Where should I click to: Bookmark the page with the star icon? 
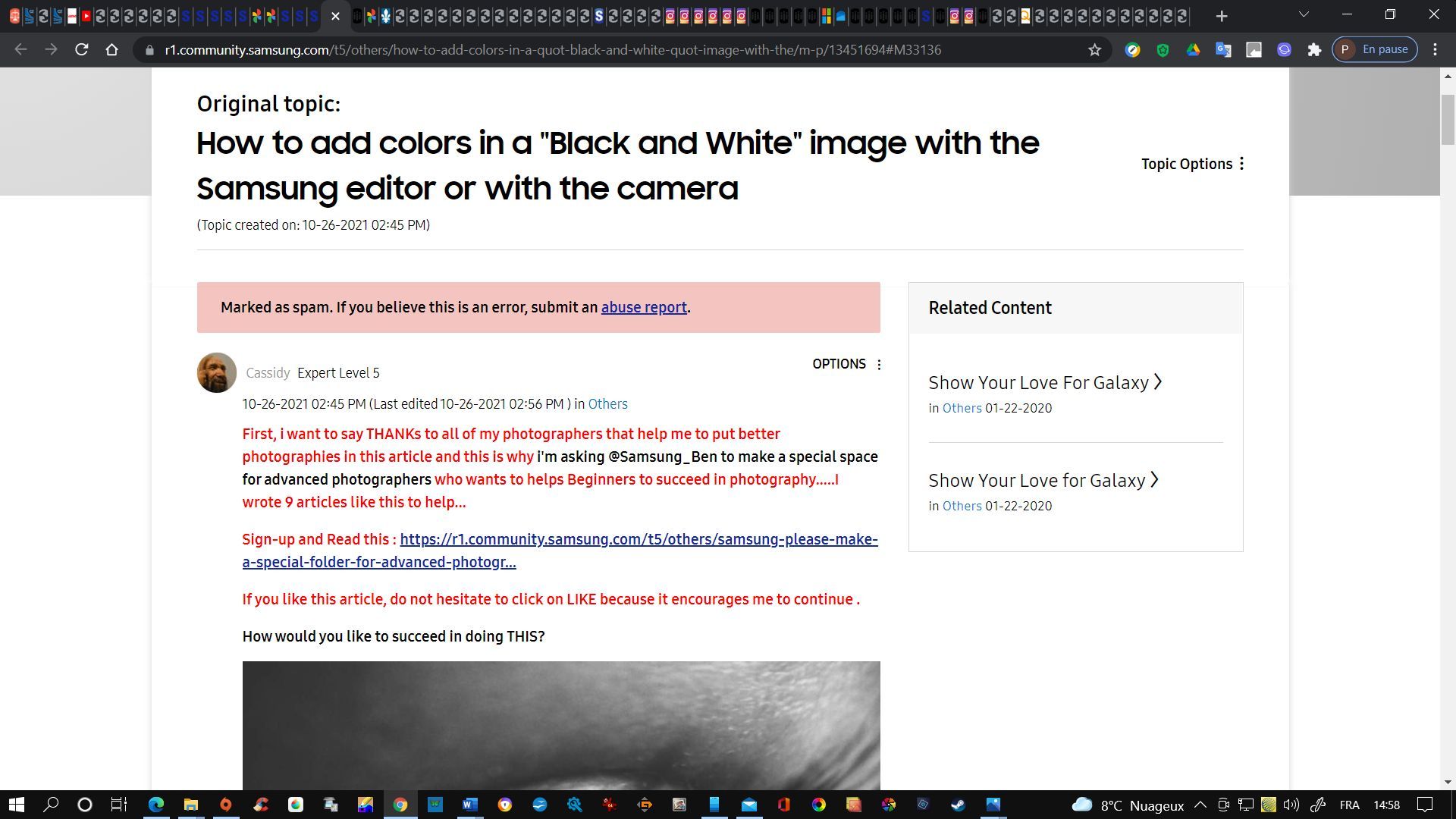pos(1094,49)
